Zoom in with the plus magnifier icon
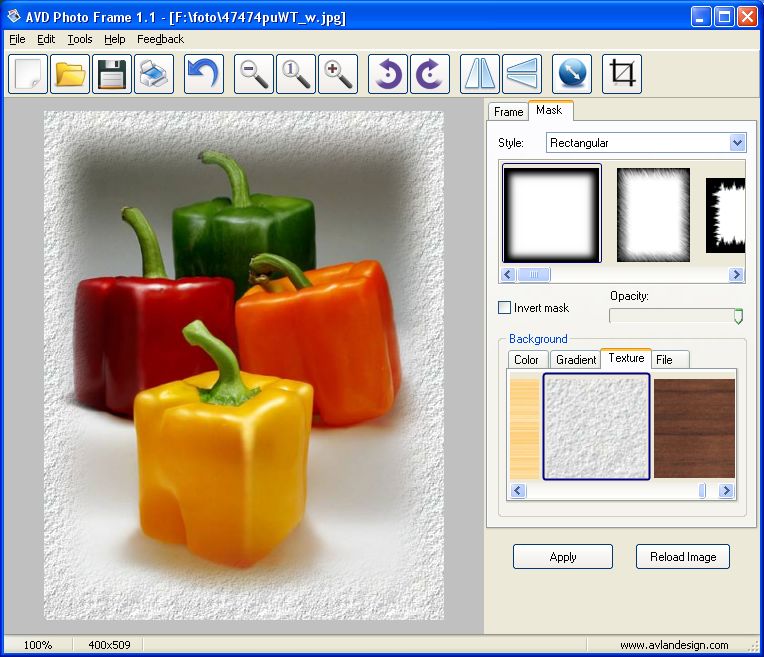The height and width of the screenshot is (657, 764). 338,75
